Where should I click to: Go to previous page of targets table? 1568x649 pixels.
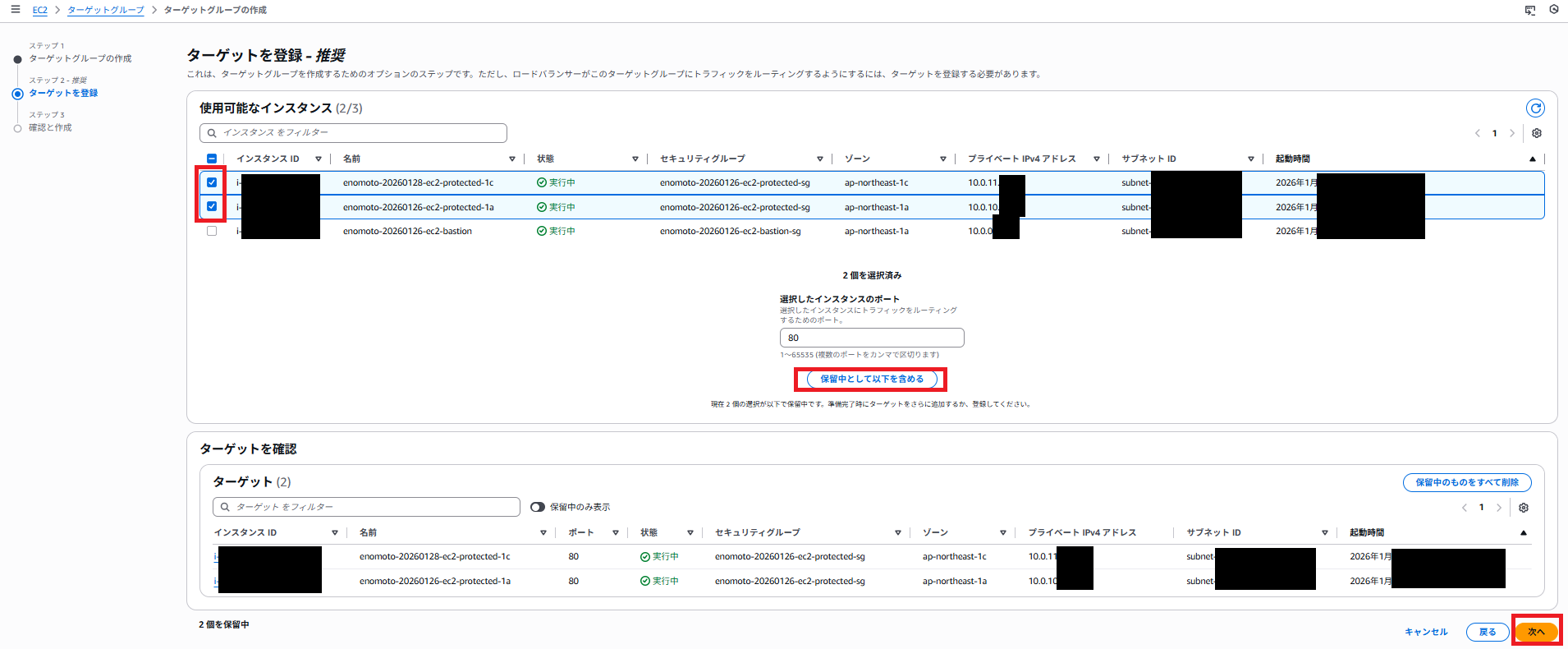click(x=1465, y=508)
